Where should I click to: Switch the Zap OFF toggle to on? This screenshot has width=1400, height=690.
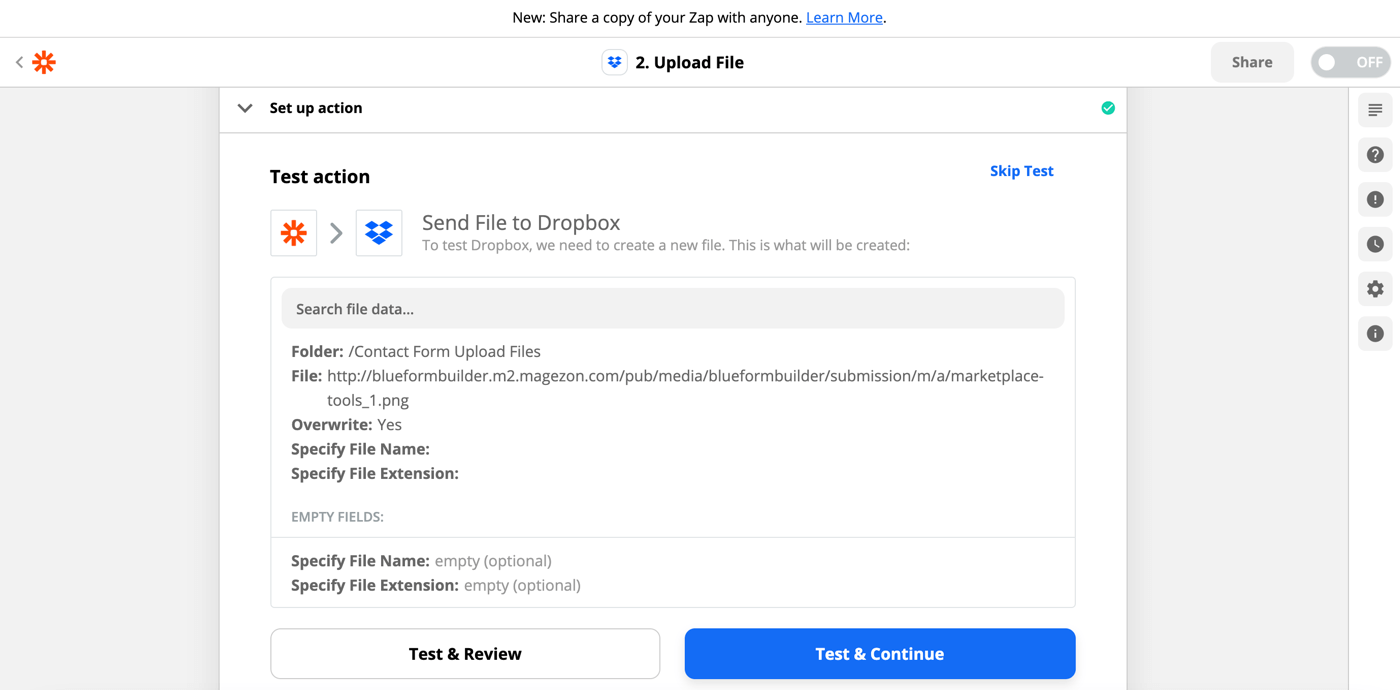coord(1350,62)
